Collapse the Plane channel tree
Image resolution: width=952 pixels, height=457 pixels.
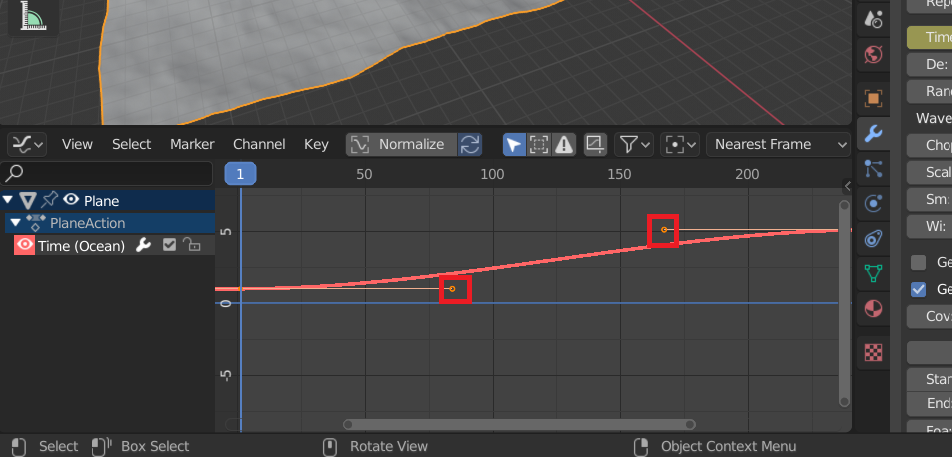click(8, 200)
